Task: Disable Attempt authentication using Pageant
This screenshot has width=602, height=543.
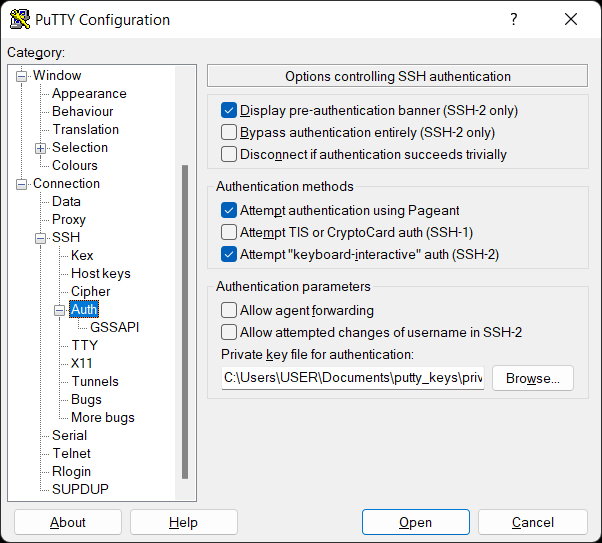Action: [229, 211]
